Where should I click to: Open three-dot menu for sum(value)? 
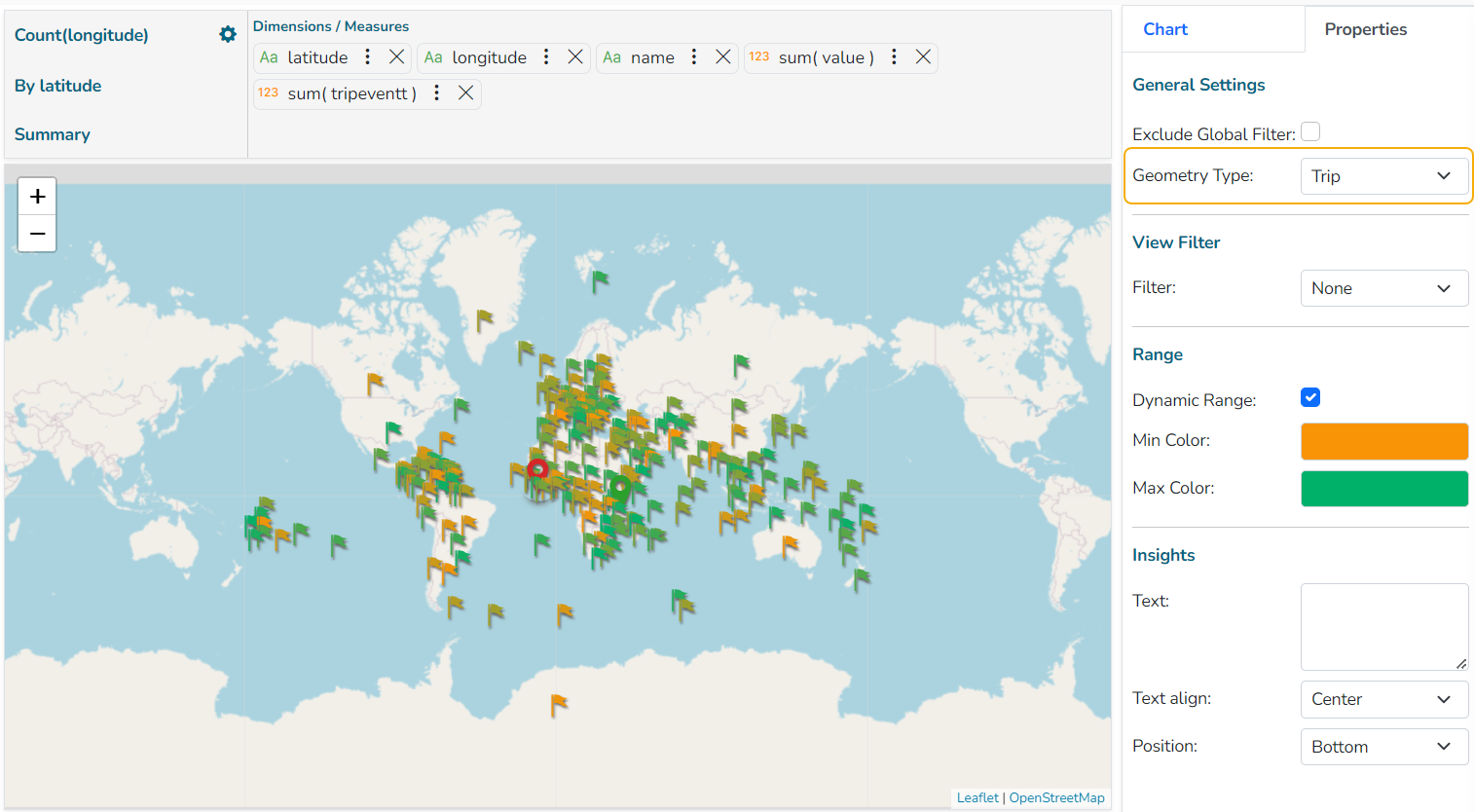click(894, 57)
